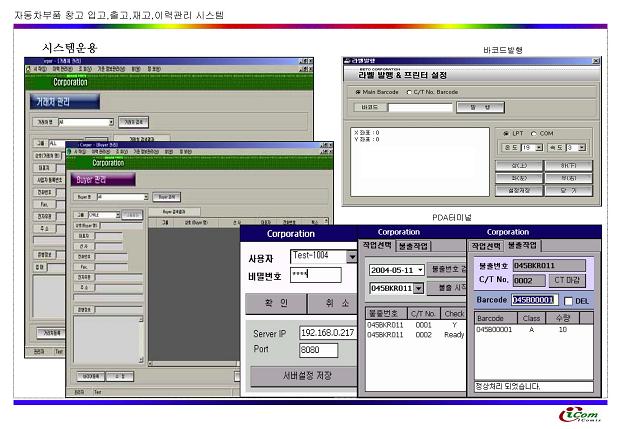Select the Main Barcode radio option
Viewport: 621px width, 429px height.
tap(358, 92)
